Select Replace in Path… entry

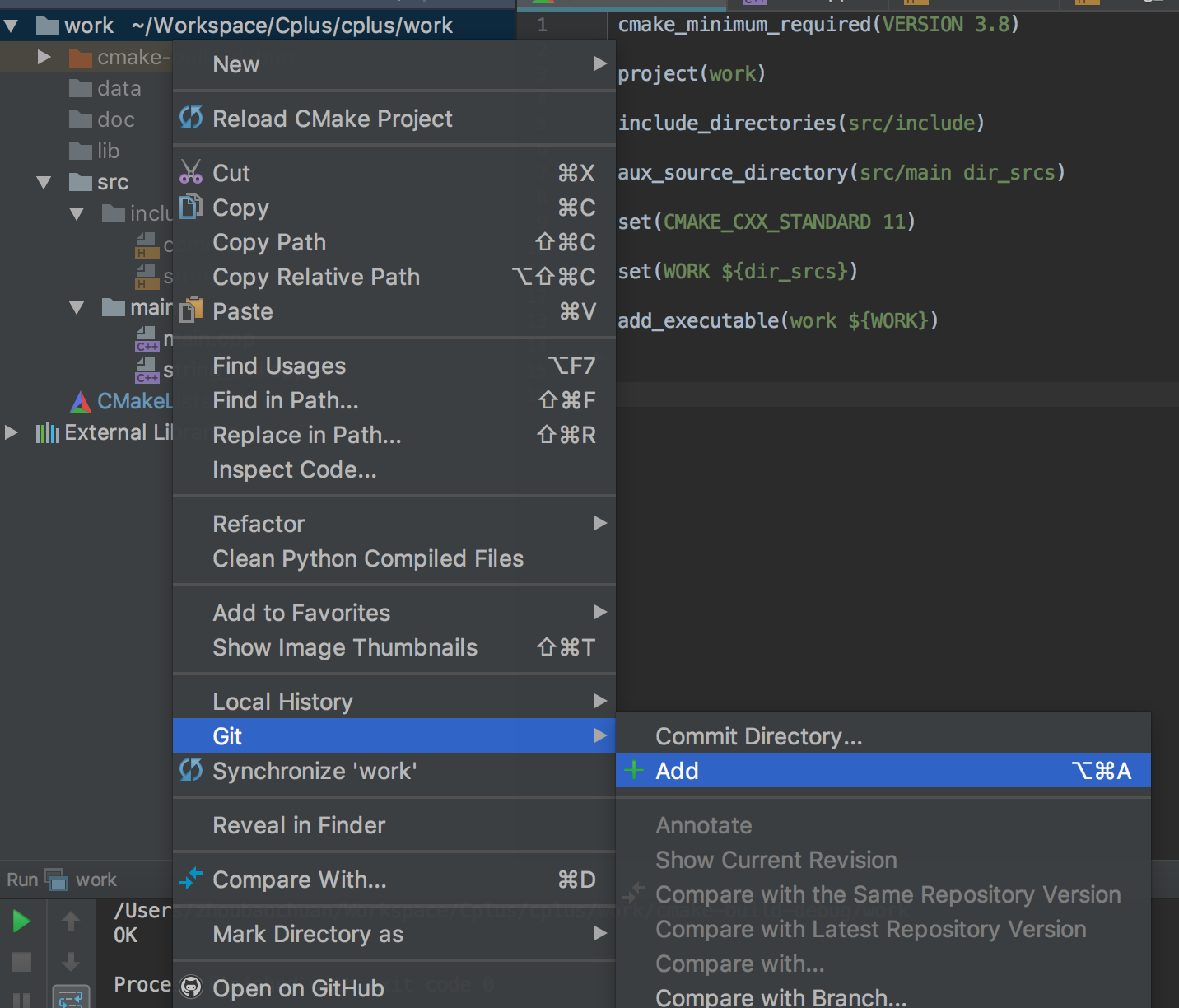394,435
